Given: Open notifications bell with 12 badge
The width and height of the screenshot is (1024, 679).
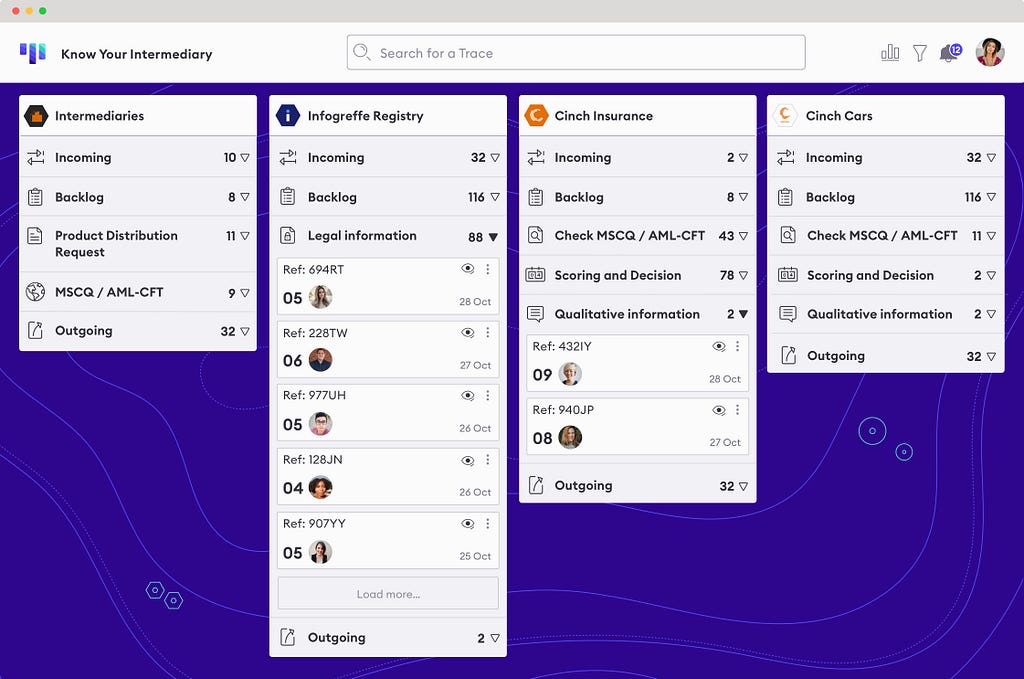Looking at the screenshot, I should point(950,53).
